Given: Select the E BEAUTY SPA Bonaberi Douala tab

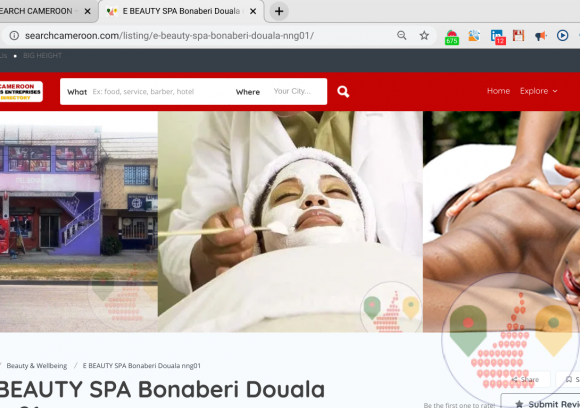Looking at the screenshot, I should click(x=181, y=11).
